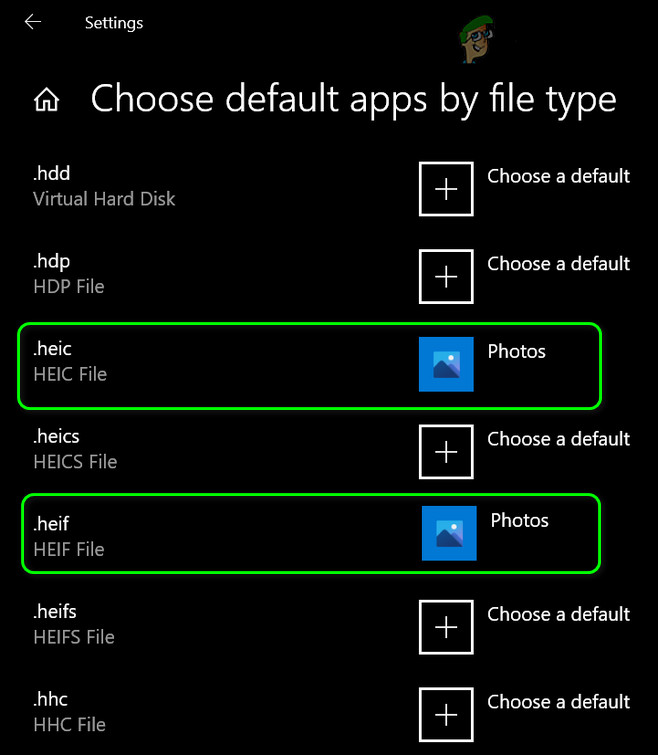This screenshot has height=755, width=658.
Task: Click the Photos app icon for .heif
Action: 449,533
